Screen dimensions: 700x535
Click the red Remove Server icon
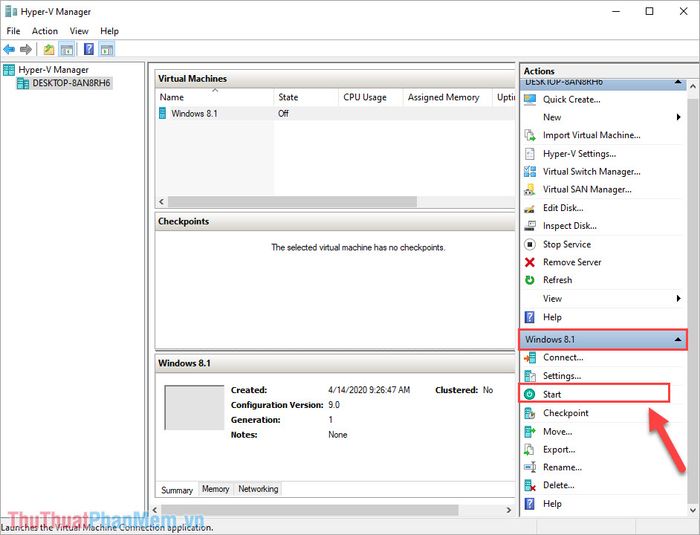(530, 262)
